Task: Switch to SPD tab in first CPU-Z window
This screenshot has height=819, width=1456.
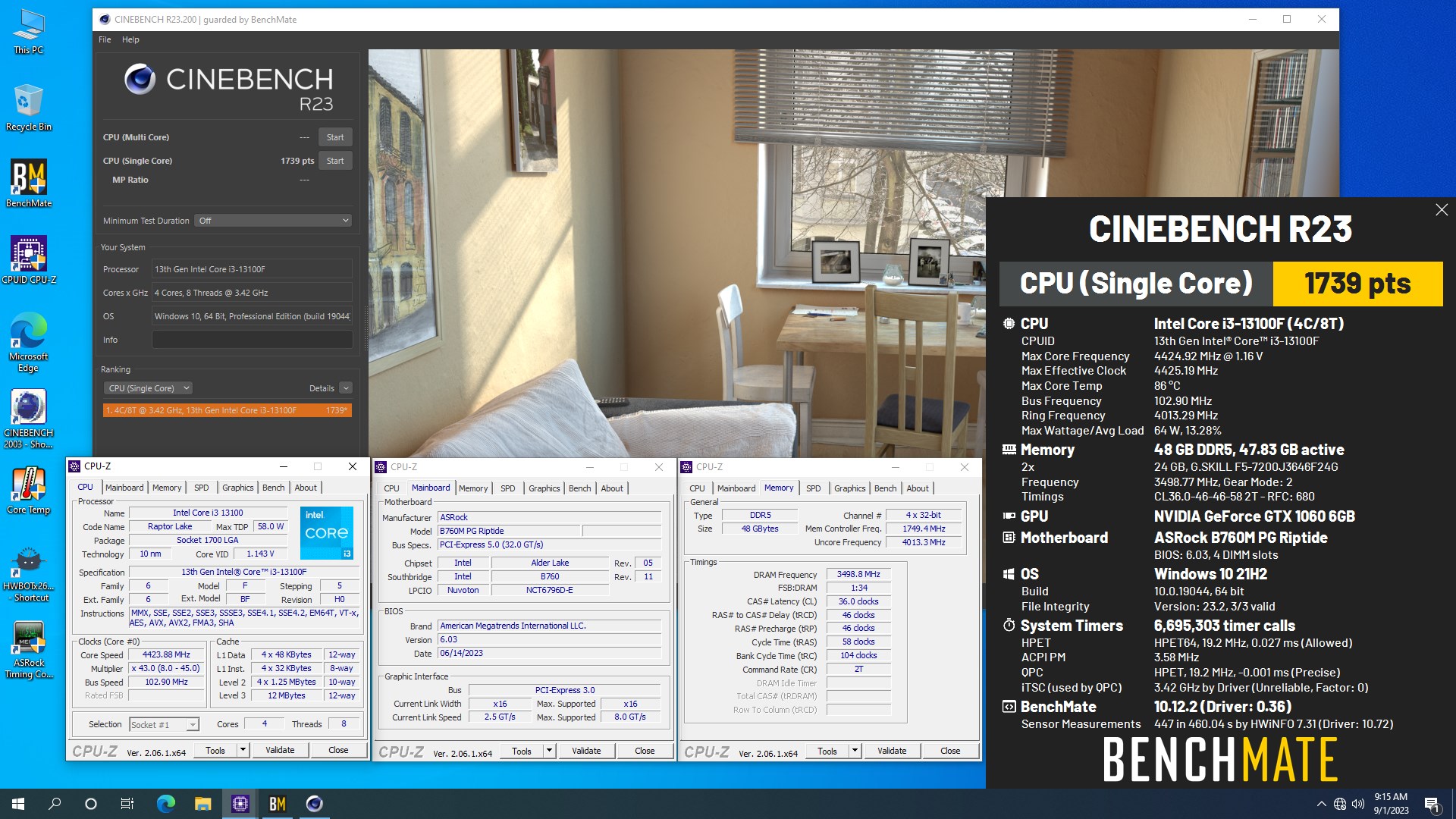Action: (x=202, y=488)
